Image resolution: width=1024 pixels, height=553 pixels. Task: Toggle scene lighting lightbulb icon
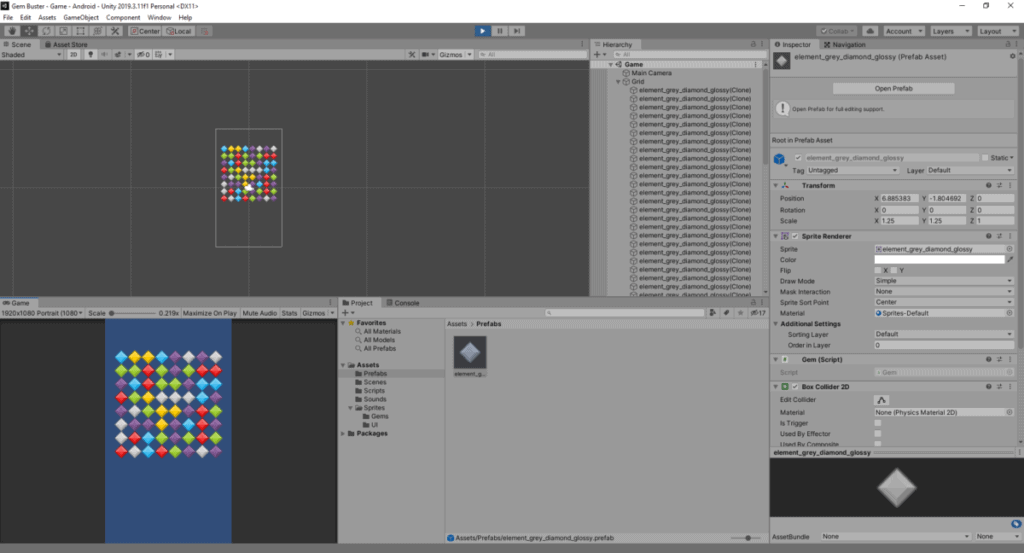tap(90, 55)
